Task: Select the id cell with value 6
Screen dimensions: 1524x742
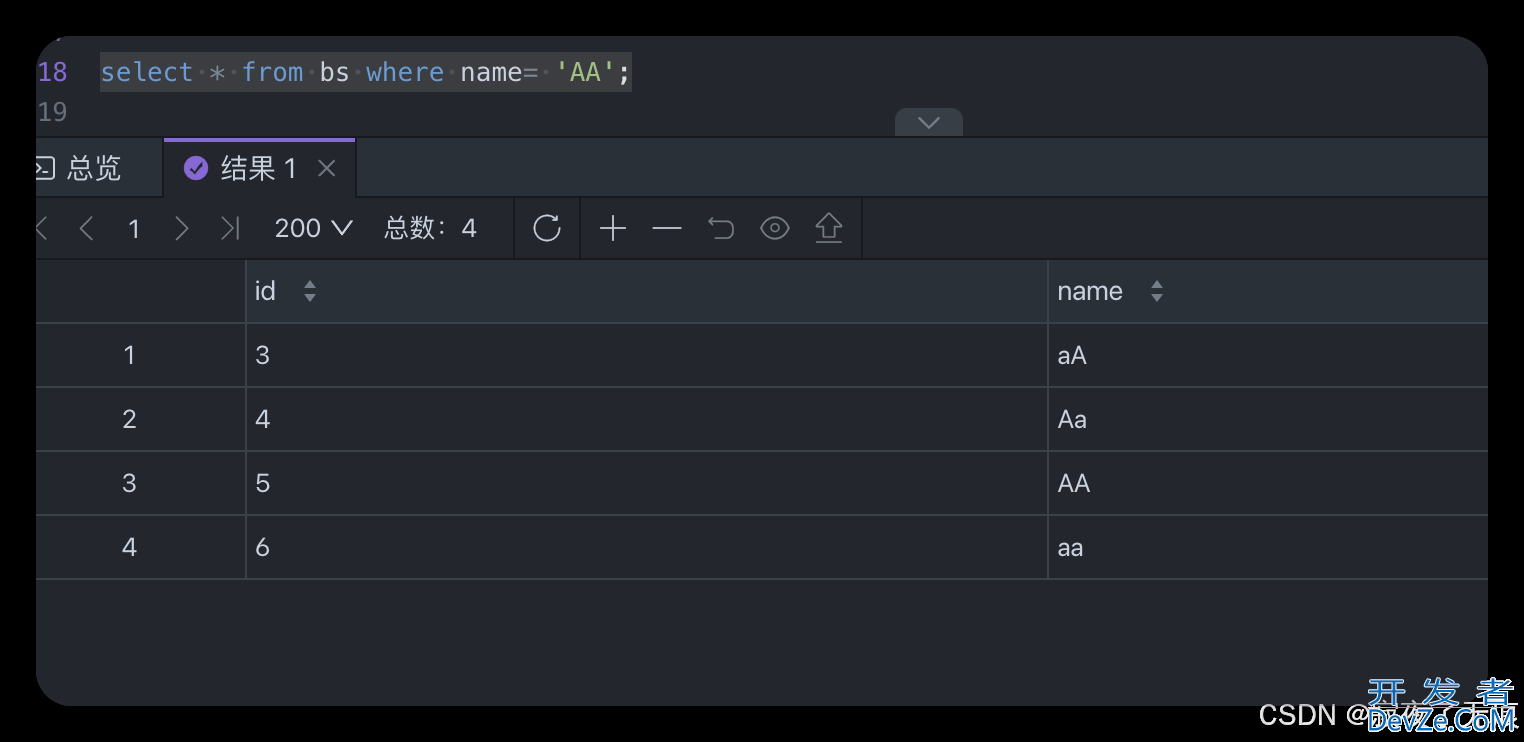Action: coord(647,547)
